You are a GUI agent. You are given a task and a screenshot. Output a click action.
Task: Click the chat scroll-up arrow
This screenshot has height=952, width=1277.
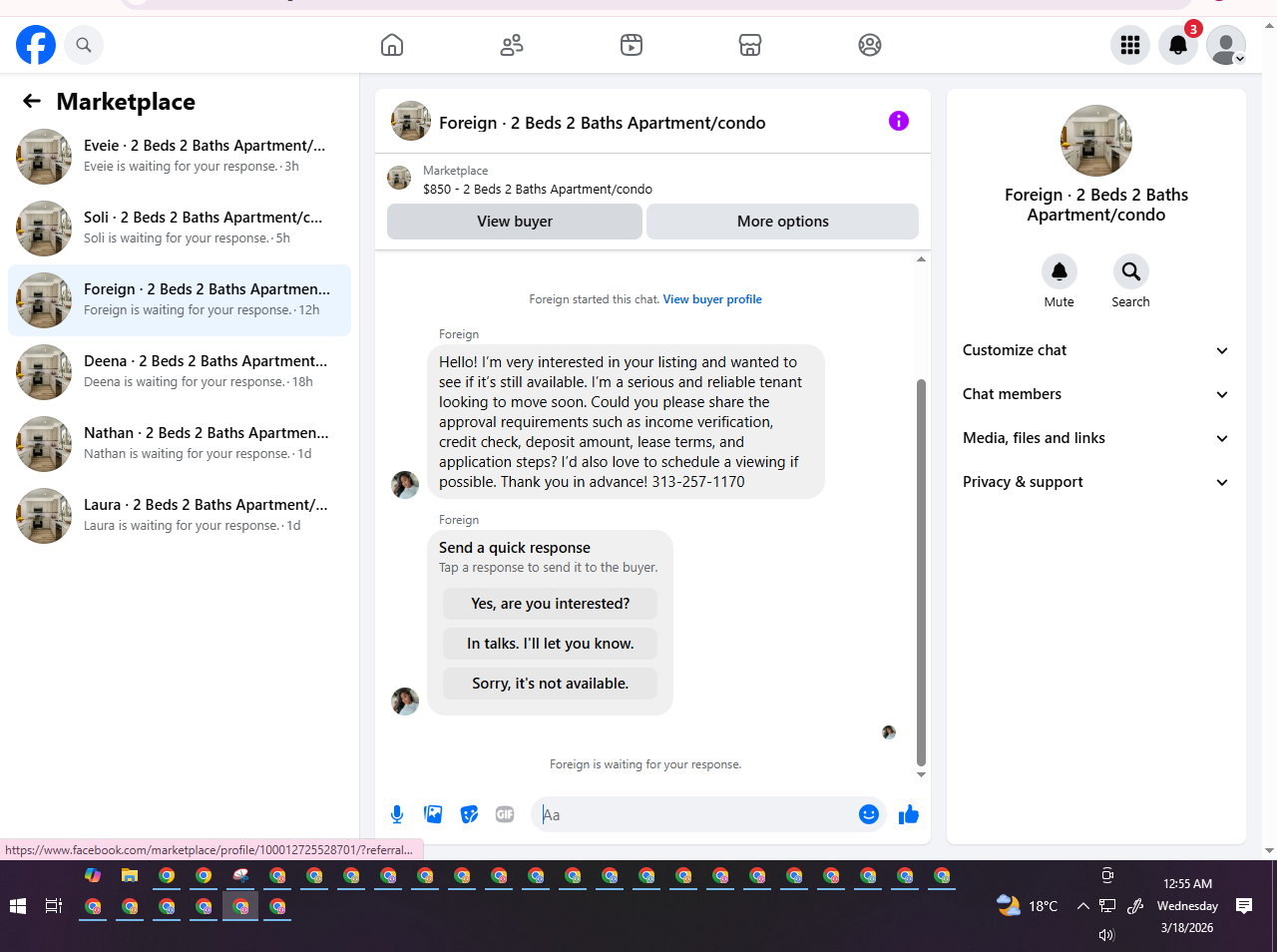[x=921, y=259]
